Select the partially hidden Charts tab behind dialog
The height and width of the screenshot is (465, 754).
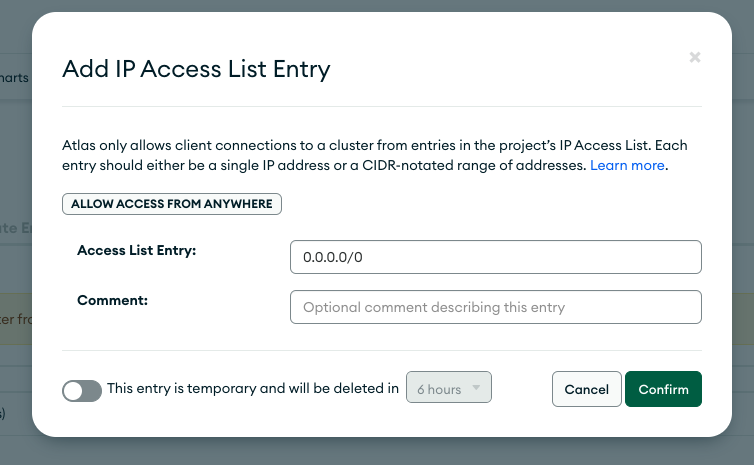pyautogui.click(x=15, y=77)
